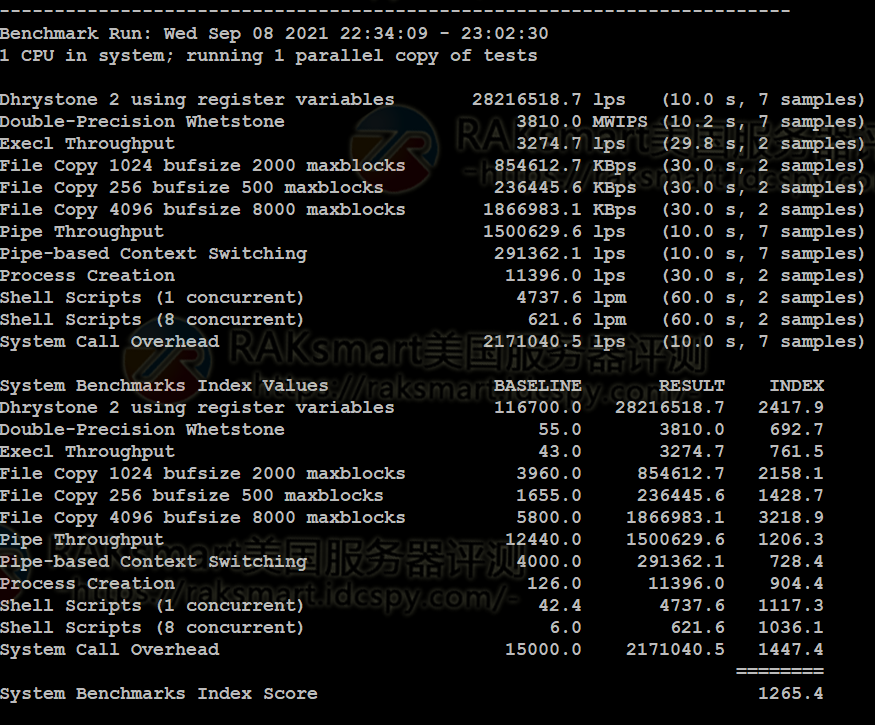
Task: Select the '1 CPU in system' line
Action: (x=268, y=56)
